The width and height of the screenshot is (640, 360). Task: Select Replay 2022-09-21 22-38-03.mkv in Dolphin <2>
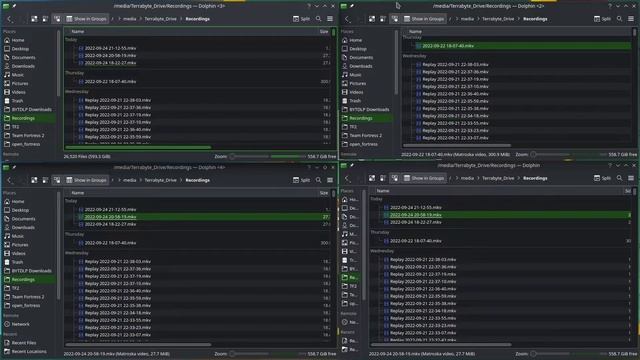pyautogui.click(x=455, y=64)
